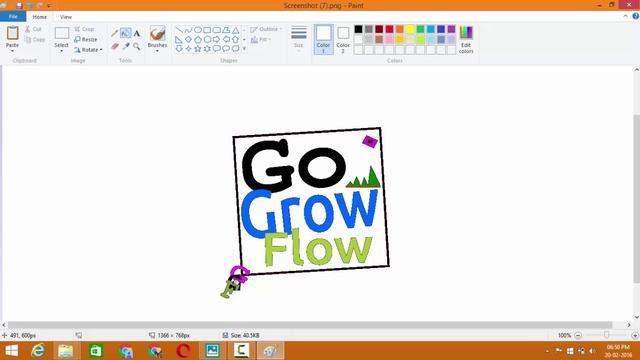640x360 pixels.
Task: Choose the Up arrow shape
Action: coord(236,40)
